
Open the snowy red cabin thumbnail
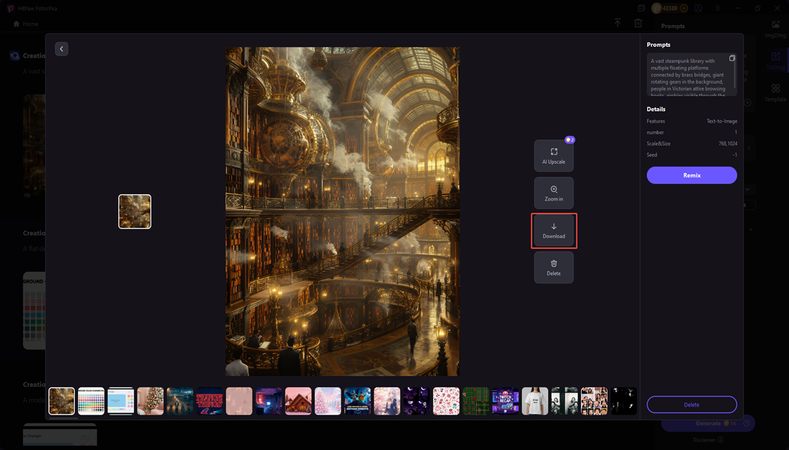[299, 401]
